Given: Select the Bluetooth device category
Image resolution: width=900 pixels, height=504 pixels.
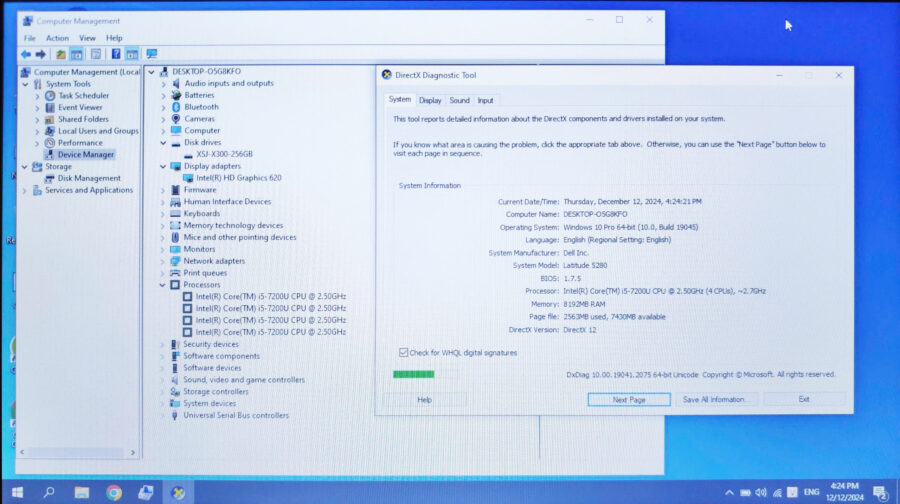Looking at the screenshot, I should 201,107.
